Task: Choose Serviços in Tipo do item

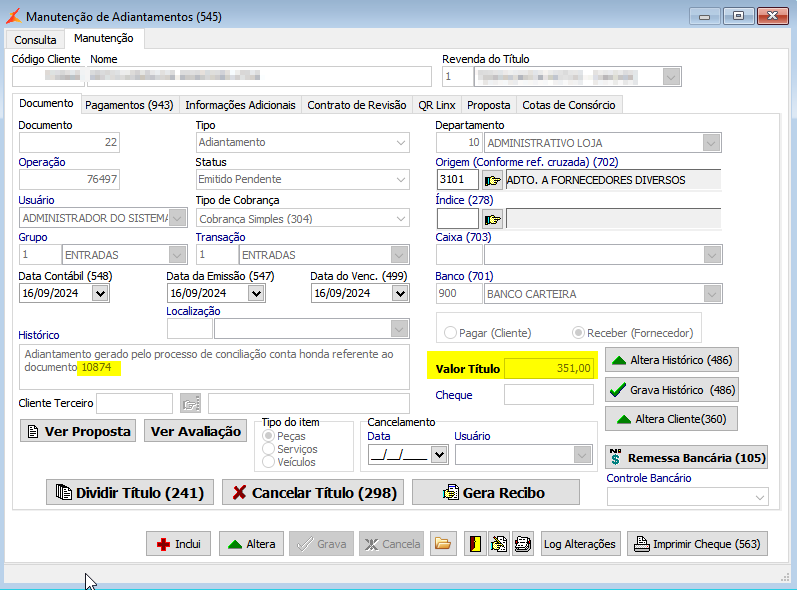Action: point(267,450)
